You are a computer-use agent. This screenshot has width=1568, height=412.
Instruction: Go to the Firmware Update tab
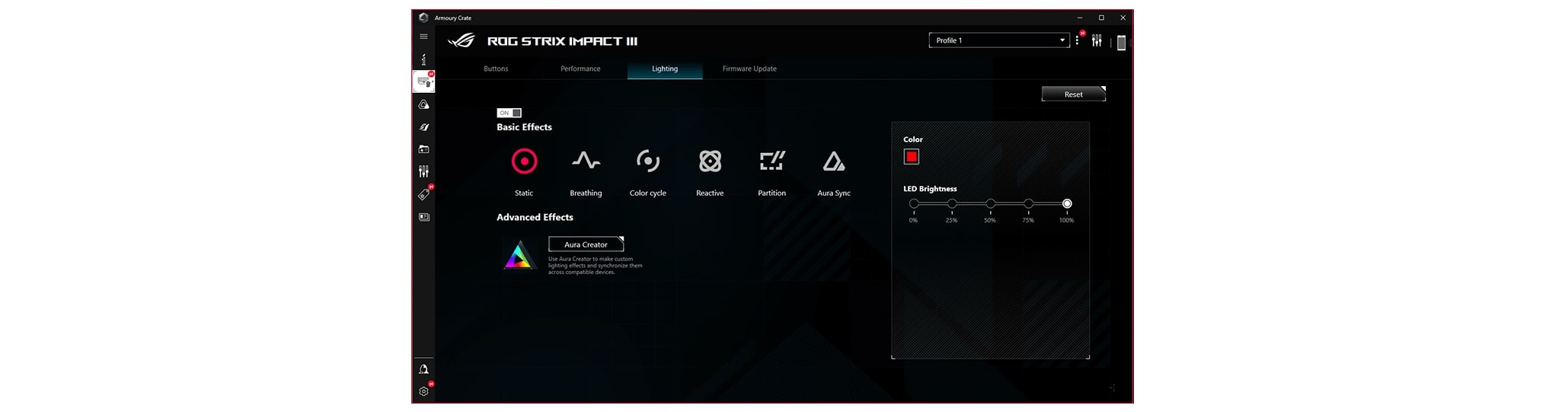pyautogui.click(x=749, y=69)
